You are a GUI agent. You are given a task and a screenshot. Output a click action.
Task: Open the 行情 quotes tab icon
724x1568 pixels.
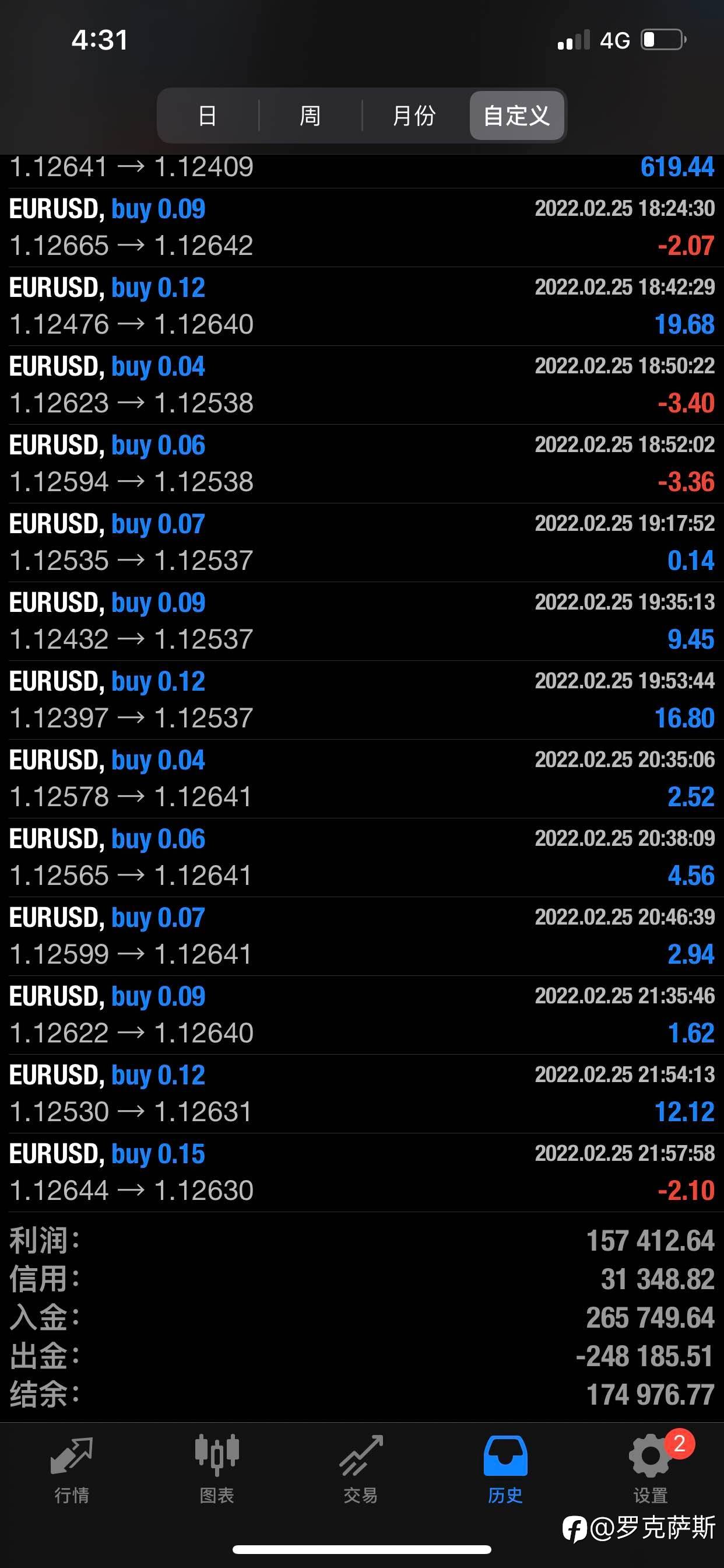pyautogui.click(x=72, y=1456)
